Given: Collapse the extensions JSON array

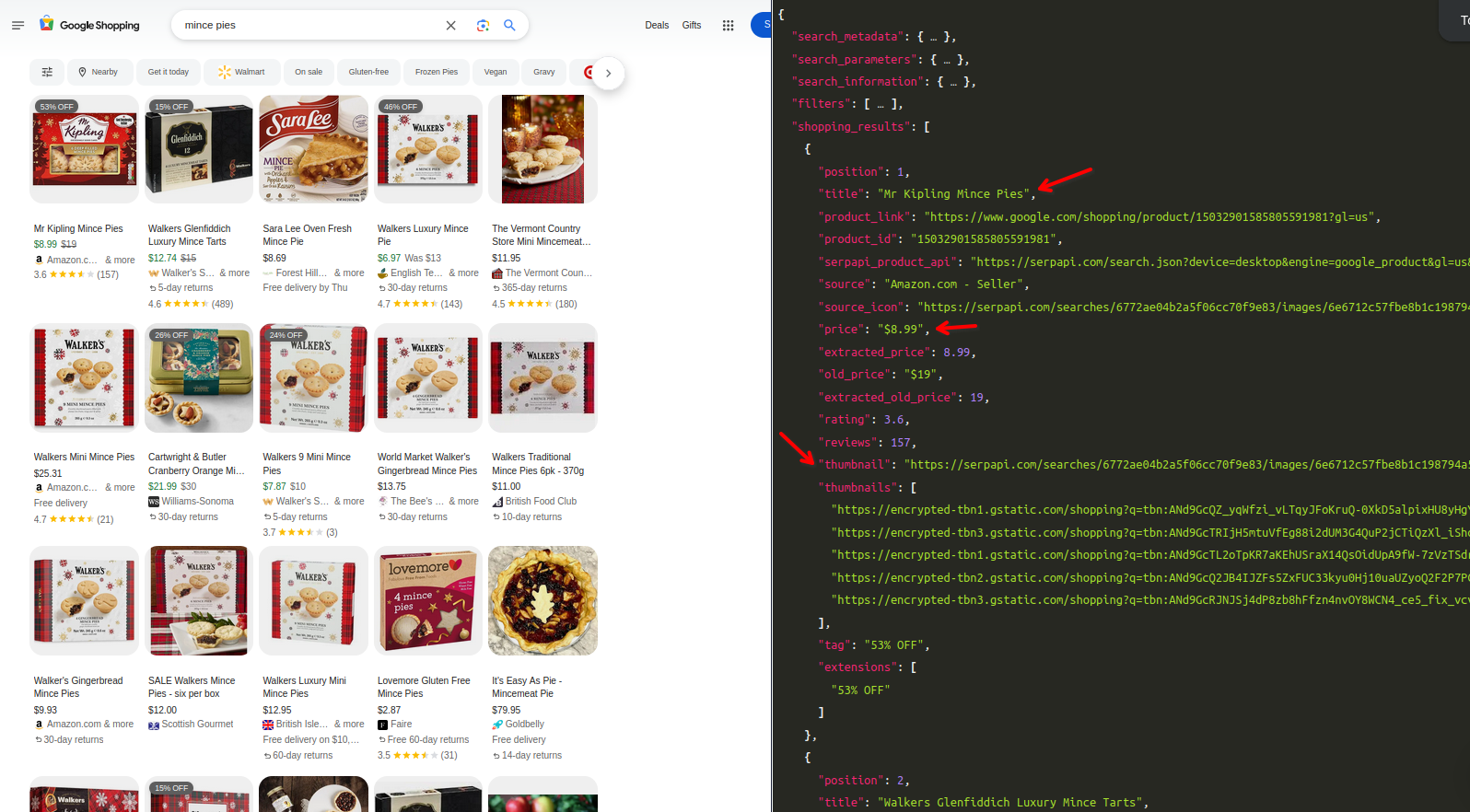Looking at the screenshot, I should (x=913, y=667).
